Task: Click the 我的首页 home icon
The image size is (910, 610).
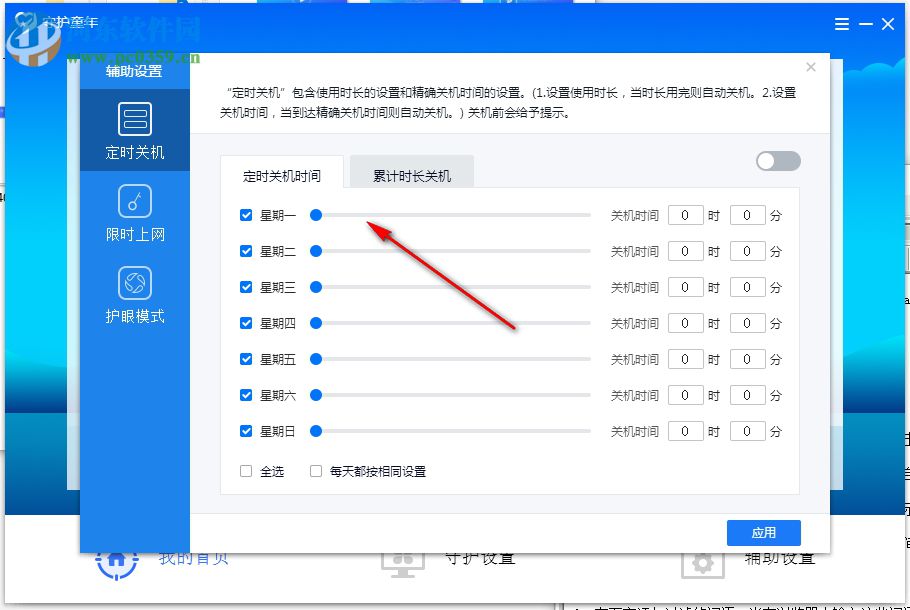Action: tap(116, 560)
